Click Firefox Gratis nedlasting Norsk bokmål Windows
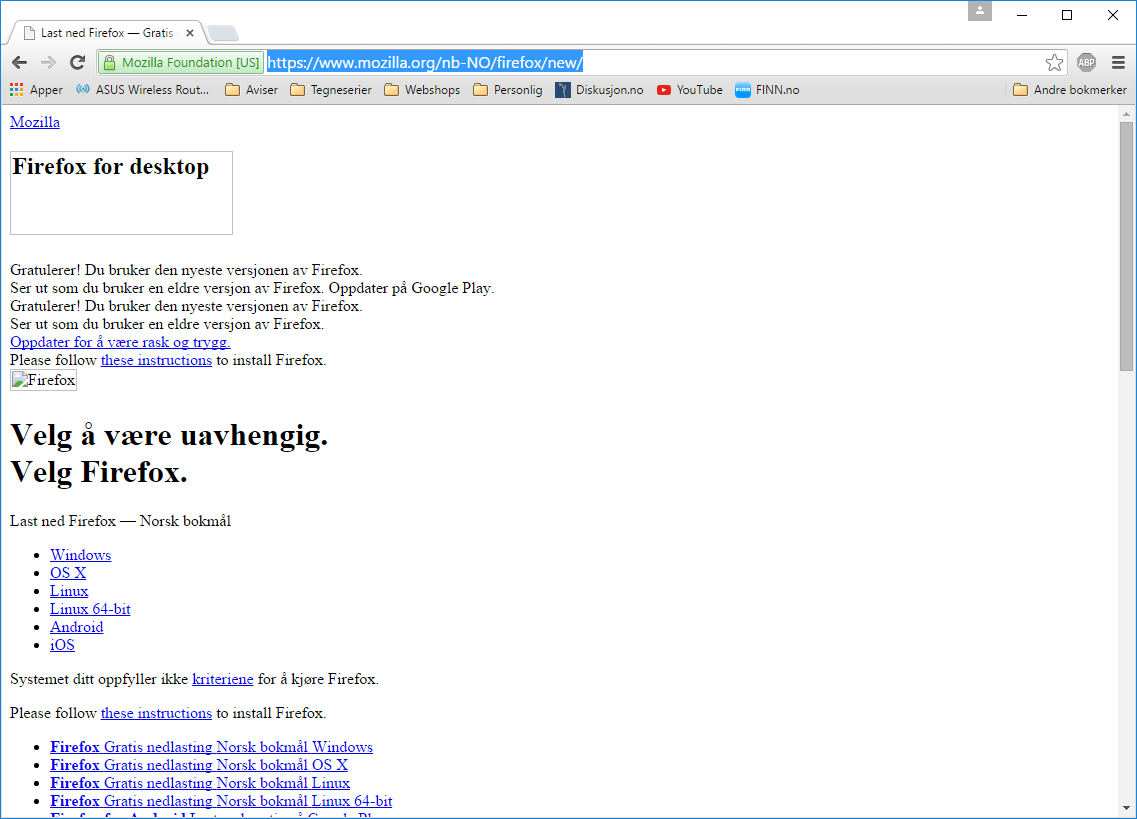Viewport: 1137px width, 819px height. 212,747
